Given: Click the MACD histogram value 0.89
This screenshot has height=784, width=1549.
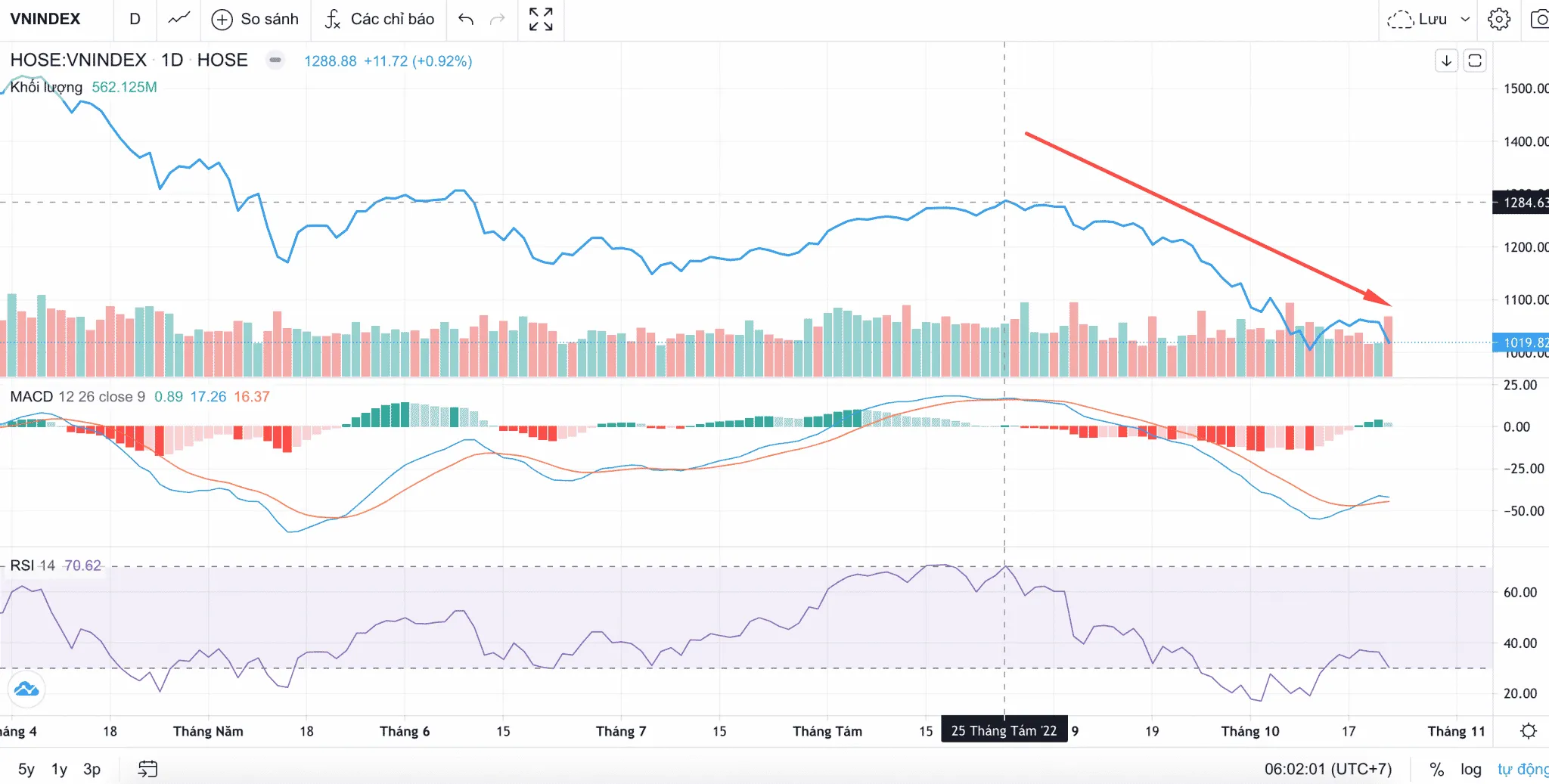Looking at the screenshot, I should pyautogui.click(x=169, y=396).
